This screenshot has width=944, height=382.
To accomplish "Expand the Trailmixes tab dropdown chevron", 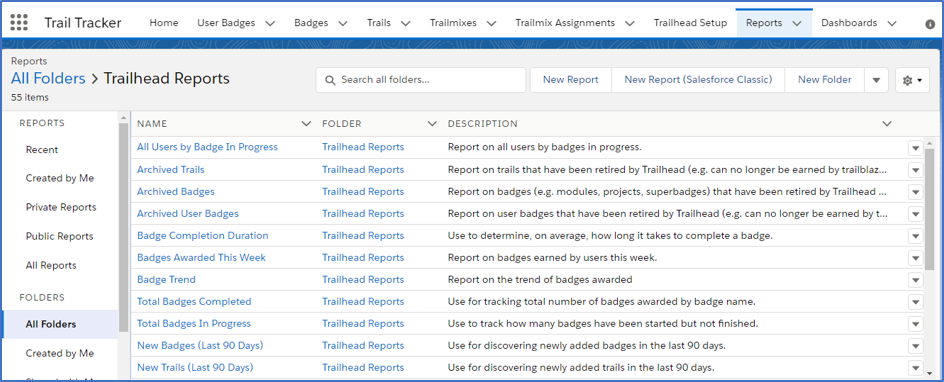I will 491,23.
